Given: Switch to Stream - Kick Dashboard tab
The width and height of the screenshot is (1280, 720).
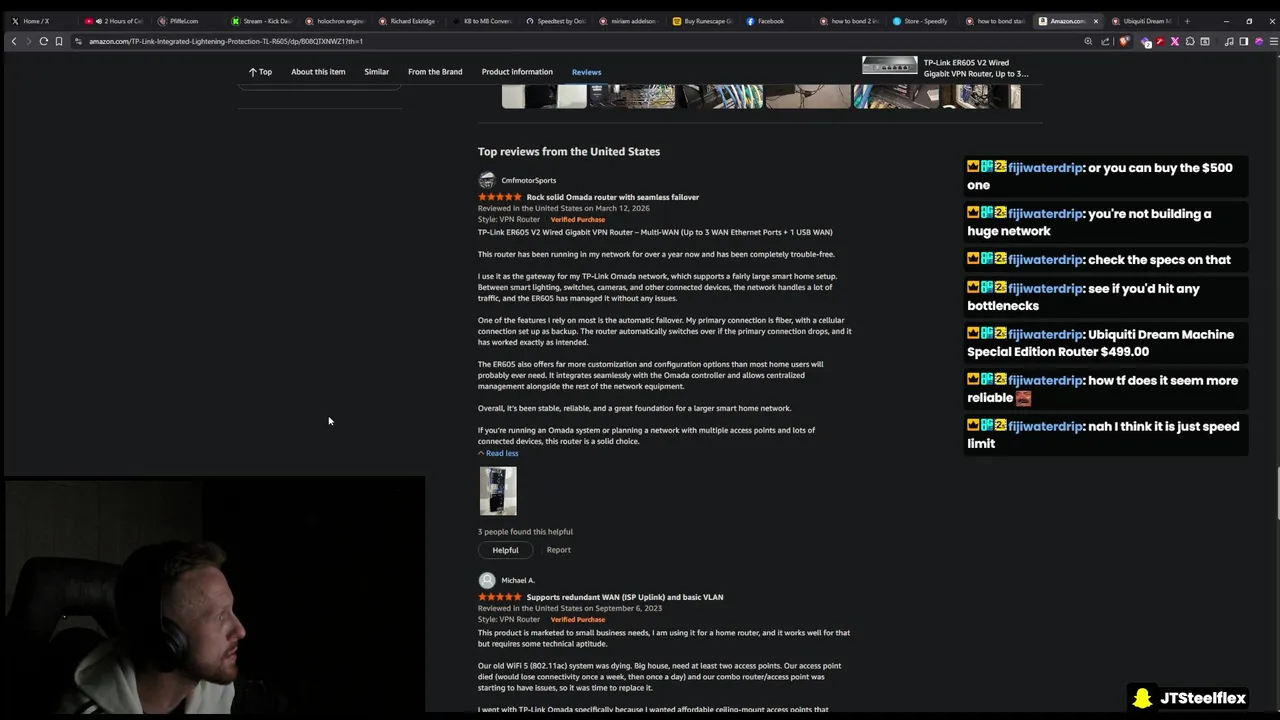Looking at the screenshot, I should click(x=262, y=21).
